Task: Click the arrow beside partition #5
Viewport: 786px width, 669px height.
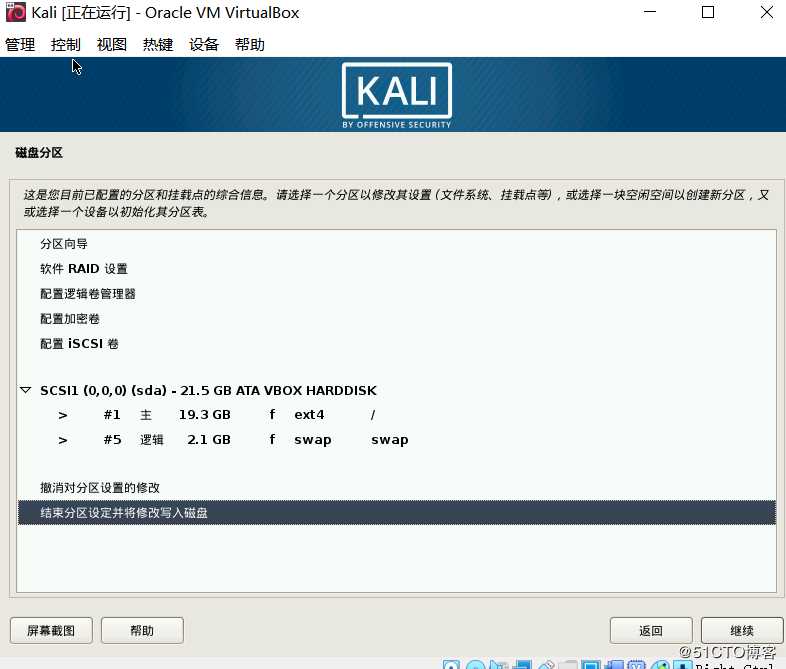Action: click(63, 440)
